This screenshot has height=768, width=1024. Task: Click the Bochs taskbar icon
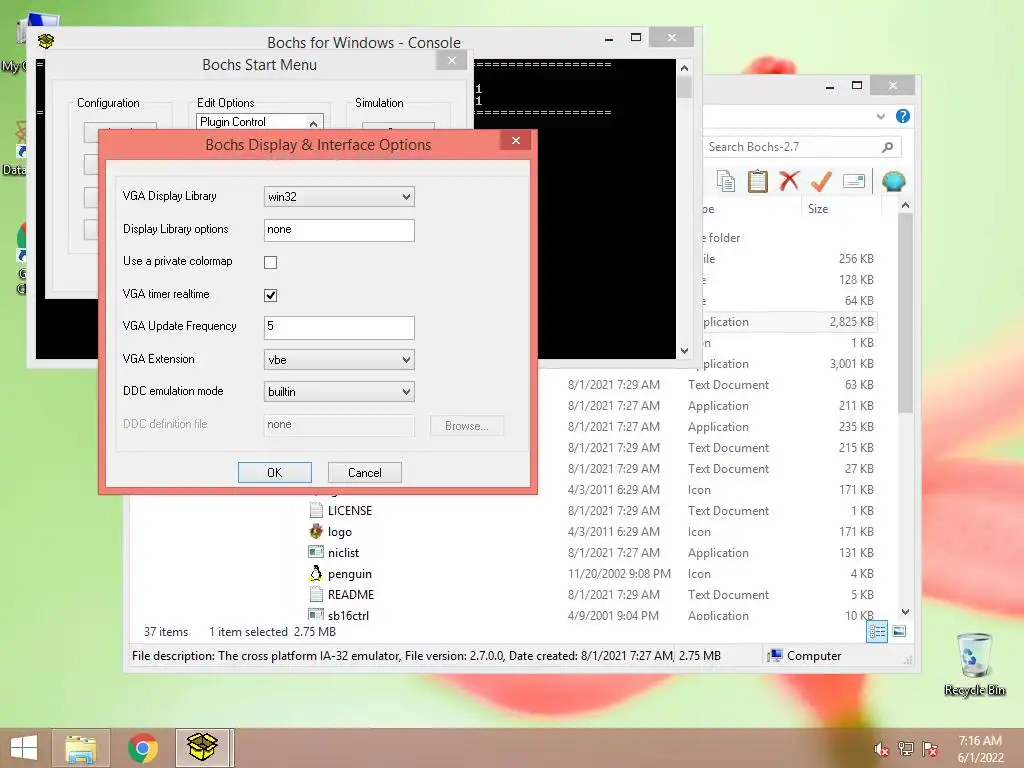[202, 748]
